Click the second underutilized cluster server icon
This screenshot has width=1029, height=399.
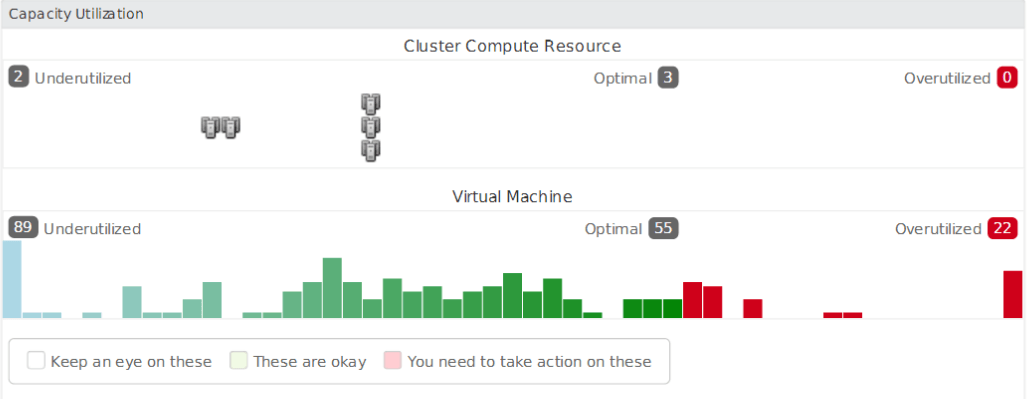click(x=230, y=127)
